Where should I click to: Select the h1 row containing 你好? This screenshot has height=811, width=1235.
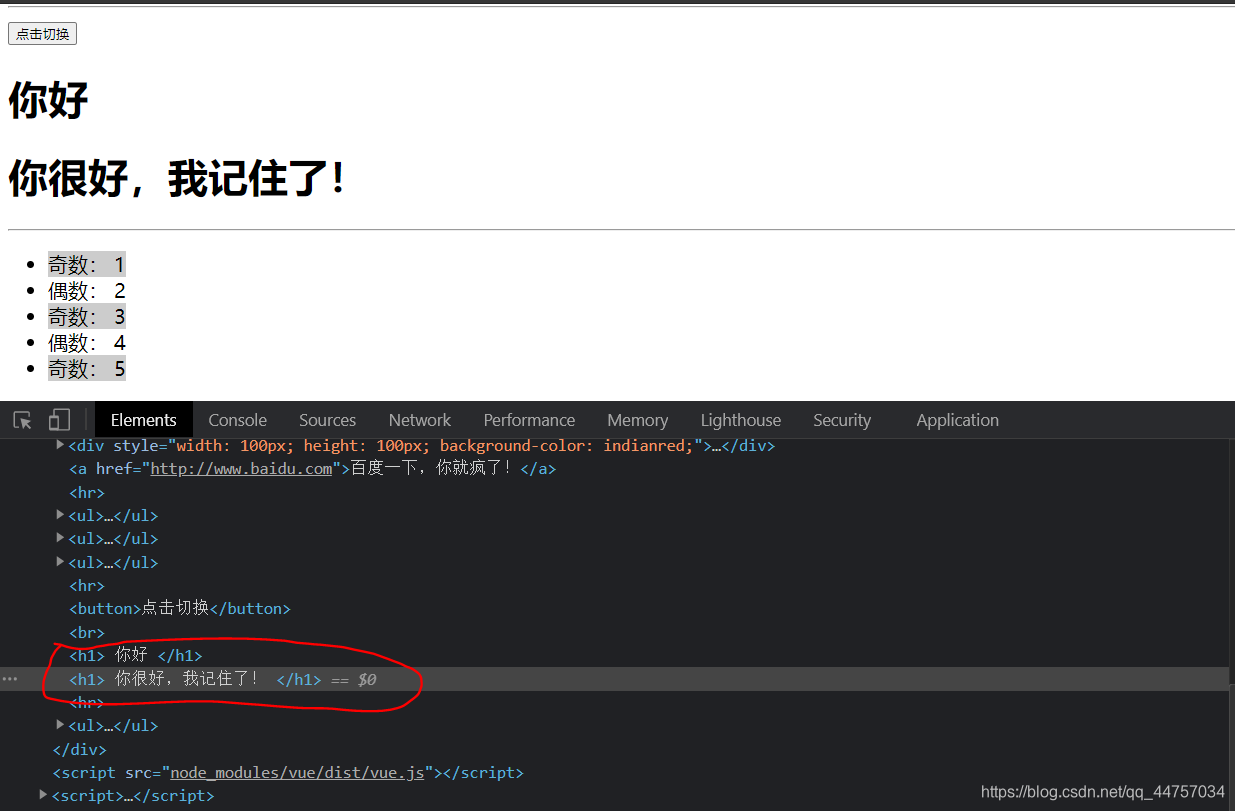pos(136,655)
